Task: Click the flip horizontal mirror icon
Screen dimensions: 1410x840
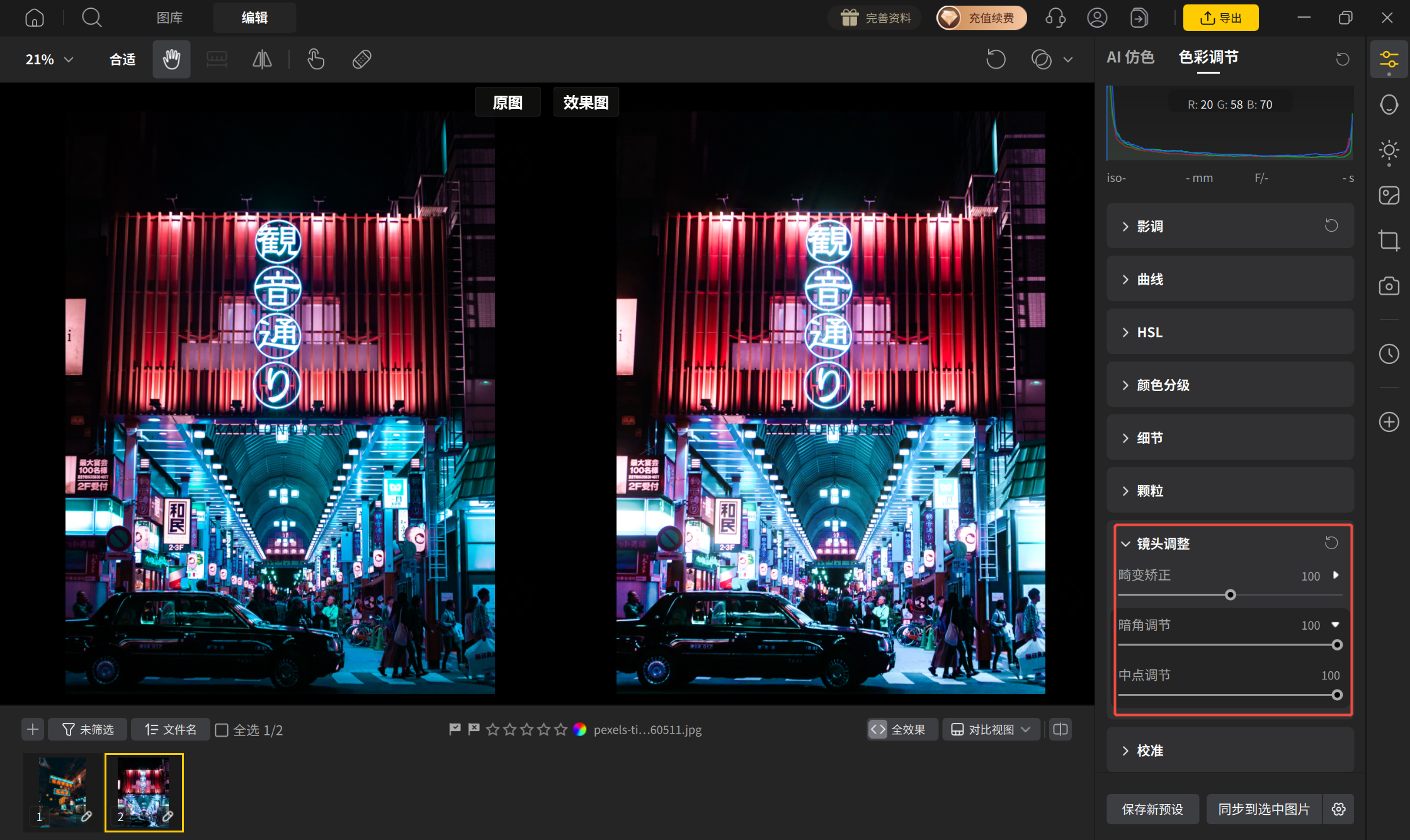Action: pyautogui.click(x=262, y=59)
